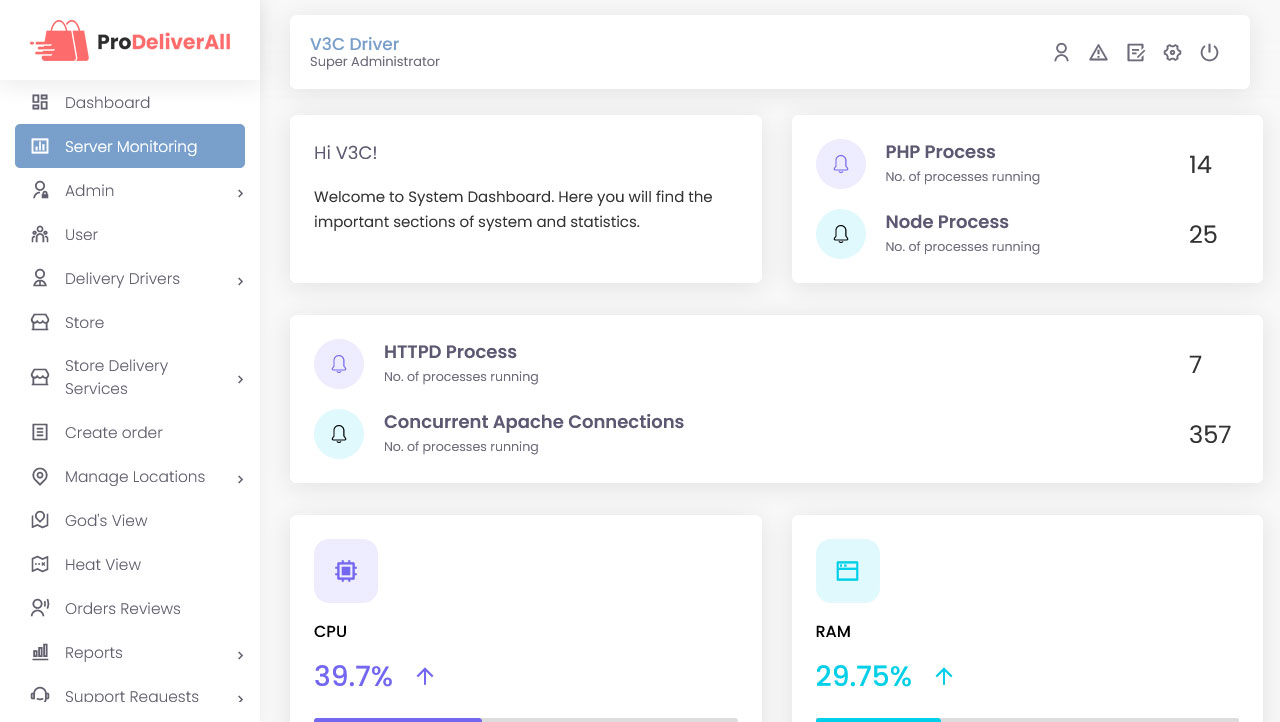
Task: Go to the User menu item
Action: (130, 234)
